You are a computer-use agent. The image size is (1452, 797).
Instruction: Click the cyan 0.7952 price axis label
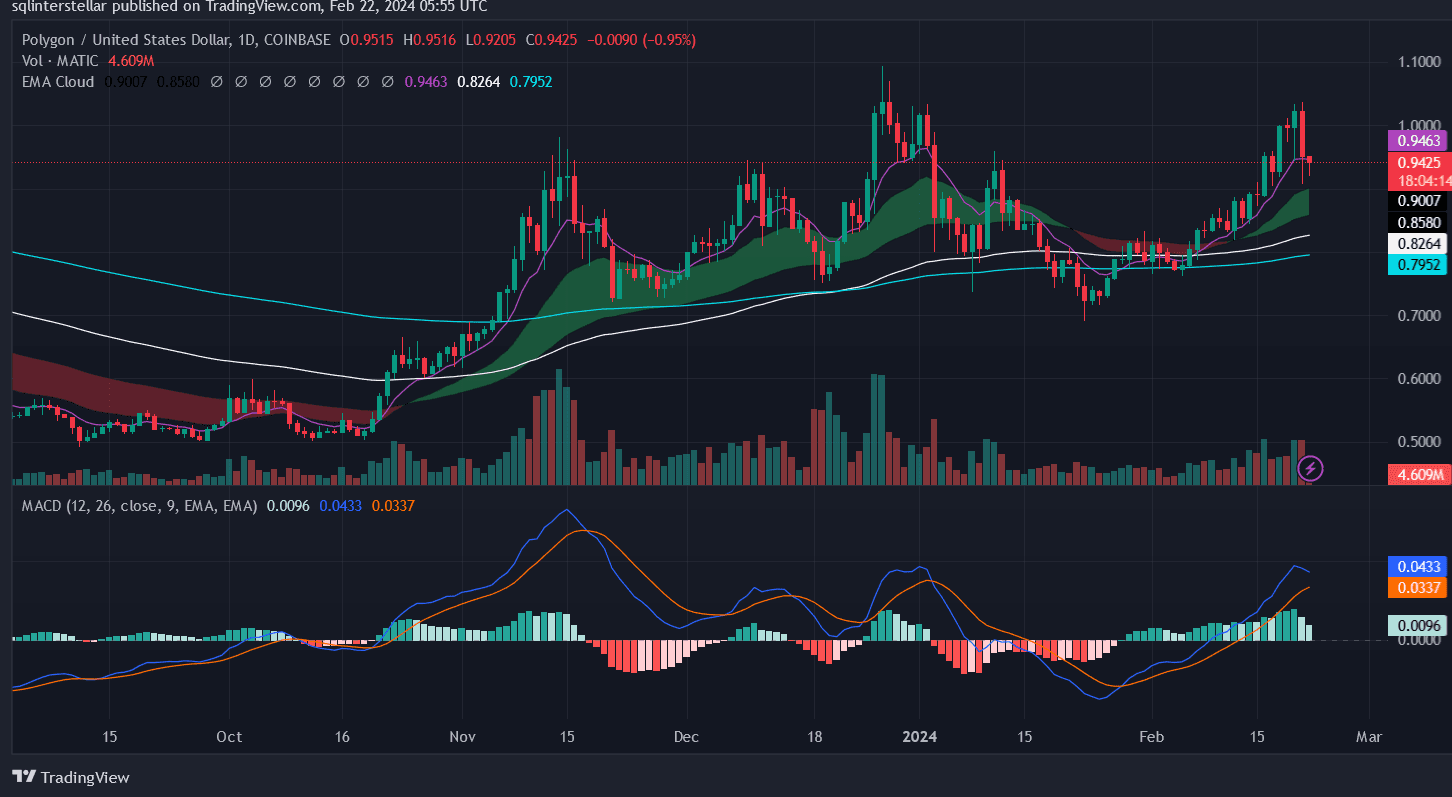[1419, 265]
